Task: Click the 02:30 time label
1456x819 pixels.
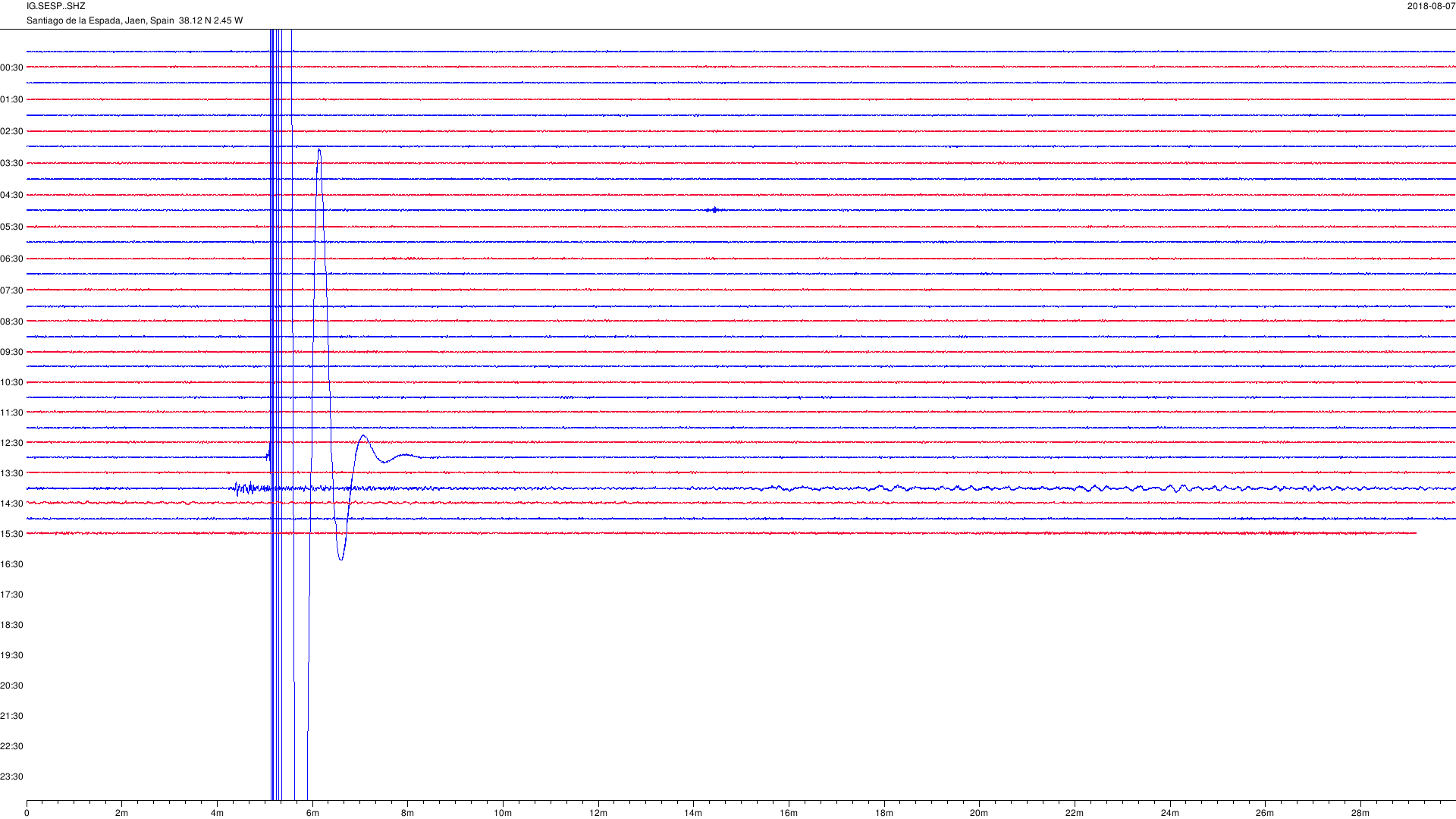Action: coord(11,131)
